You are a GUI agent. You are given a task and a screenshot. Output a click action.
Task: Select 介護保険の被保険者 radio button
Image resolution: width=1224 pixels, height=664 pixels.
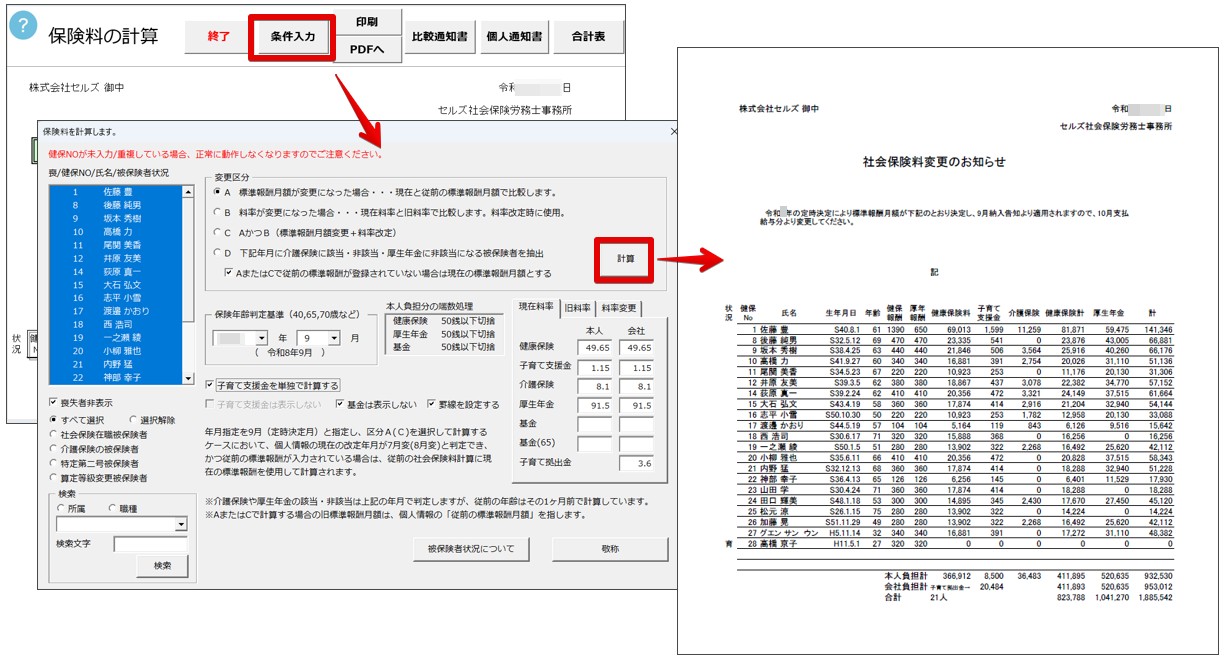pos(95,449)
